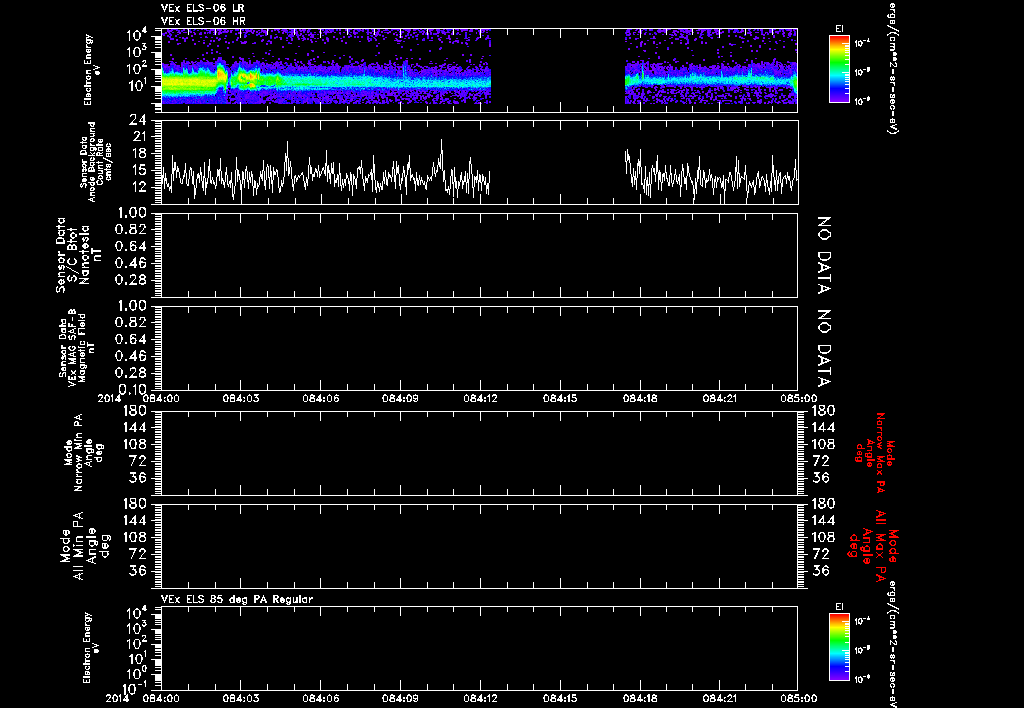
Task: Click the 'El' label above the top color bar
Action: 839,29
